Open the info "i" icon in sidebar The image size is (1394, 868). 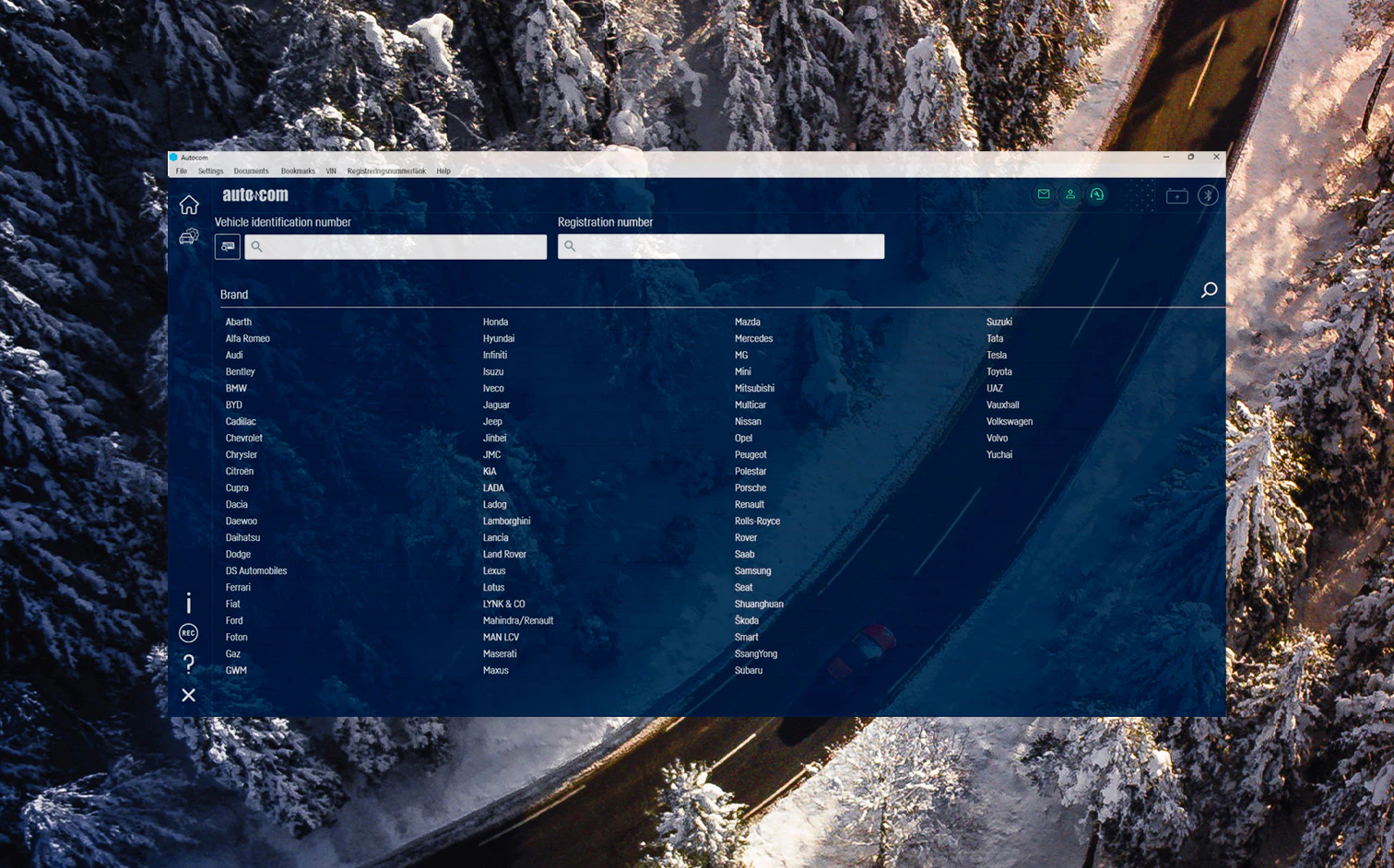189,603
